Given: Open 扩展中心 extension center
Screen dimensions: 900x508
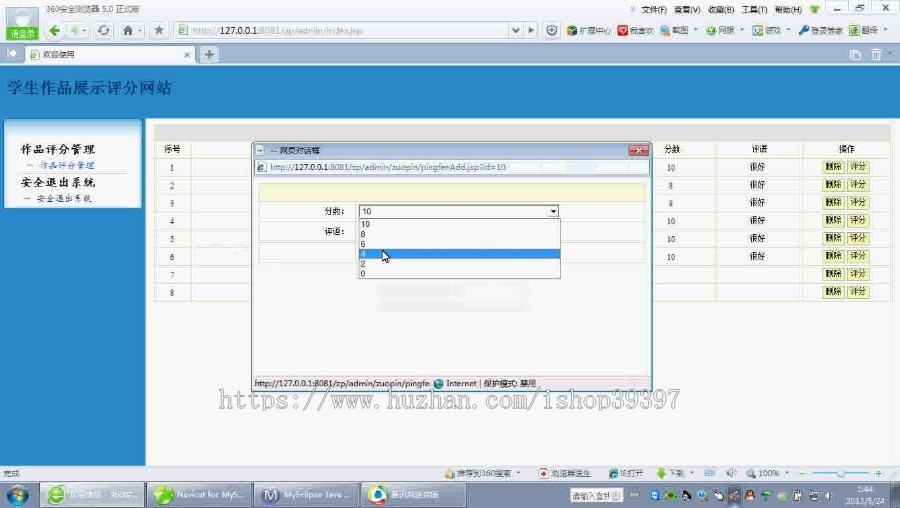Looking at the screenshot, I should 588,30.
